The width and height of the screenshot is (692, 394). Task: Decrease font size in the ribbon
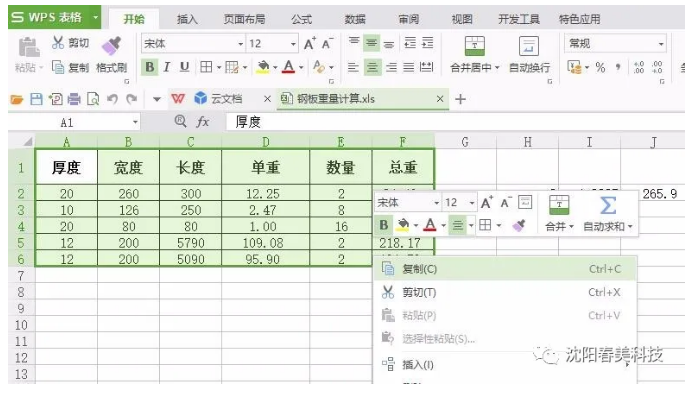click(327, 43)
